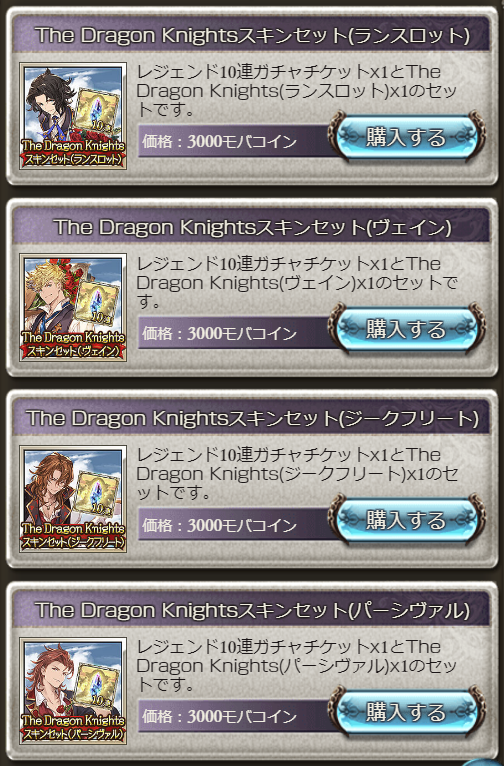This screenshot has width=504, height=766.
Task: Buy the ランスロット skin set with 購入する
Action: [407, 137]
